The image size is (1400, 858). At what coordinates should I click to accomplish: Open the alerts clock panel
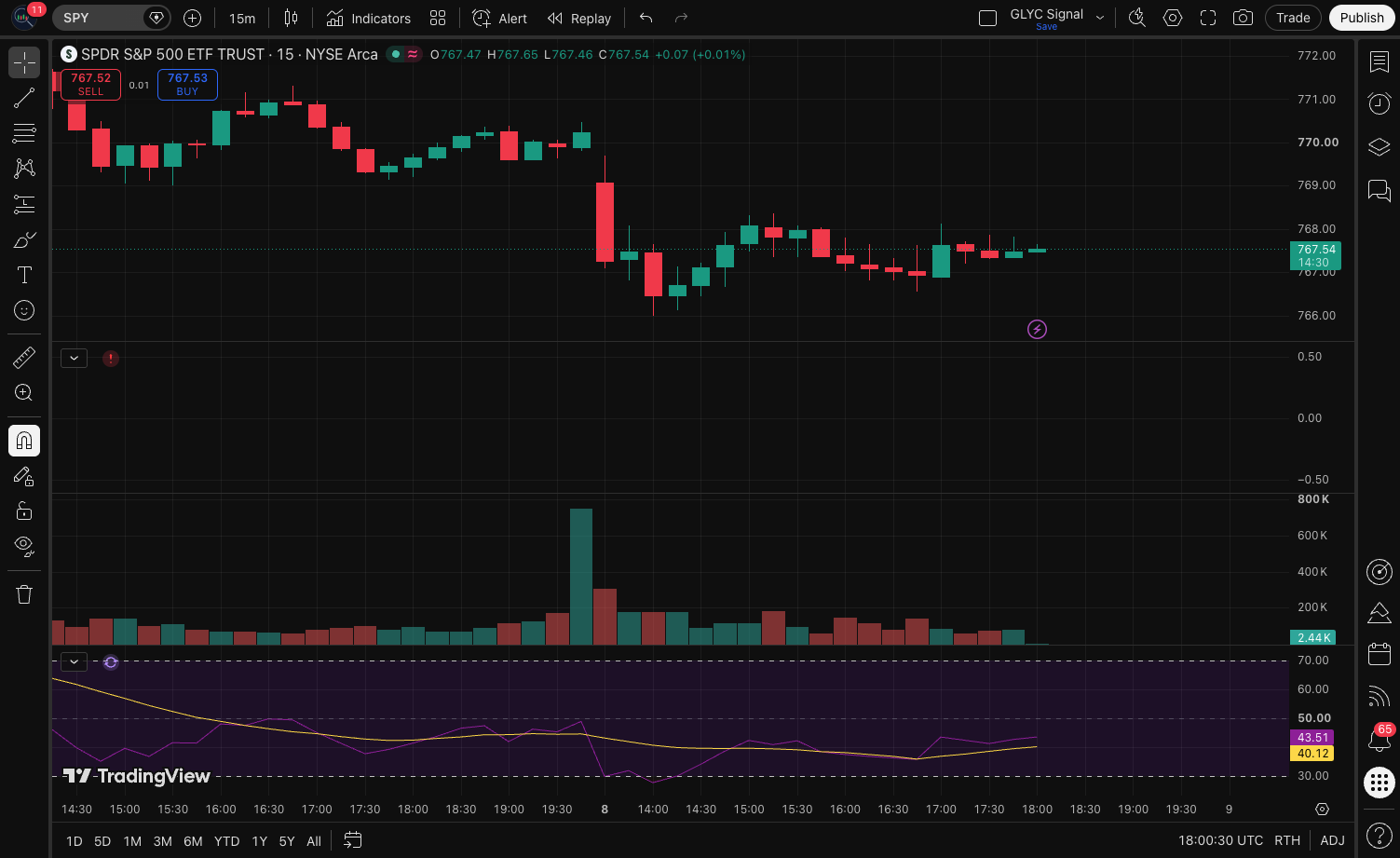pos(1379,103)
